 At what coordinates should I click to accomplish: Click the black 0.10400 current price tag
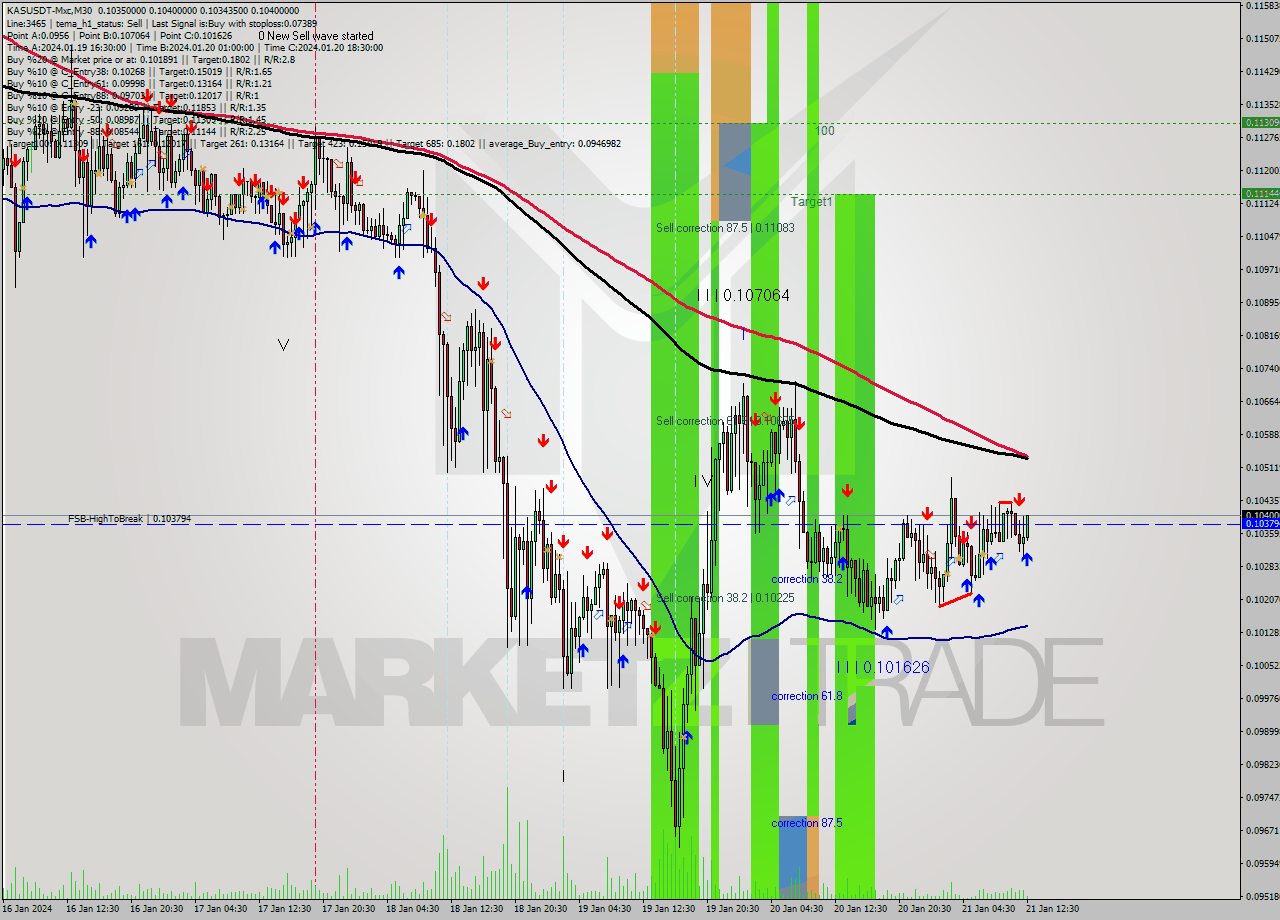click(1260, 515)
